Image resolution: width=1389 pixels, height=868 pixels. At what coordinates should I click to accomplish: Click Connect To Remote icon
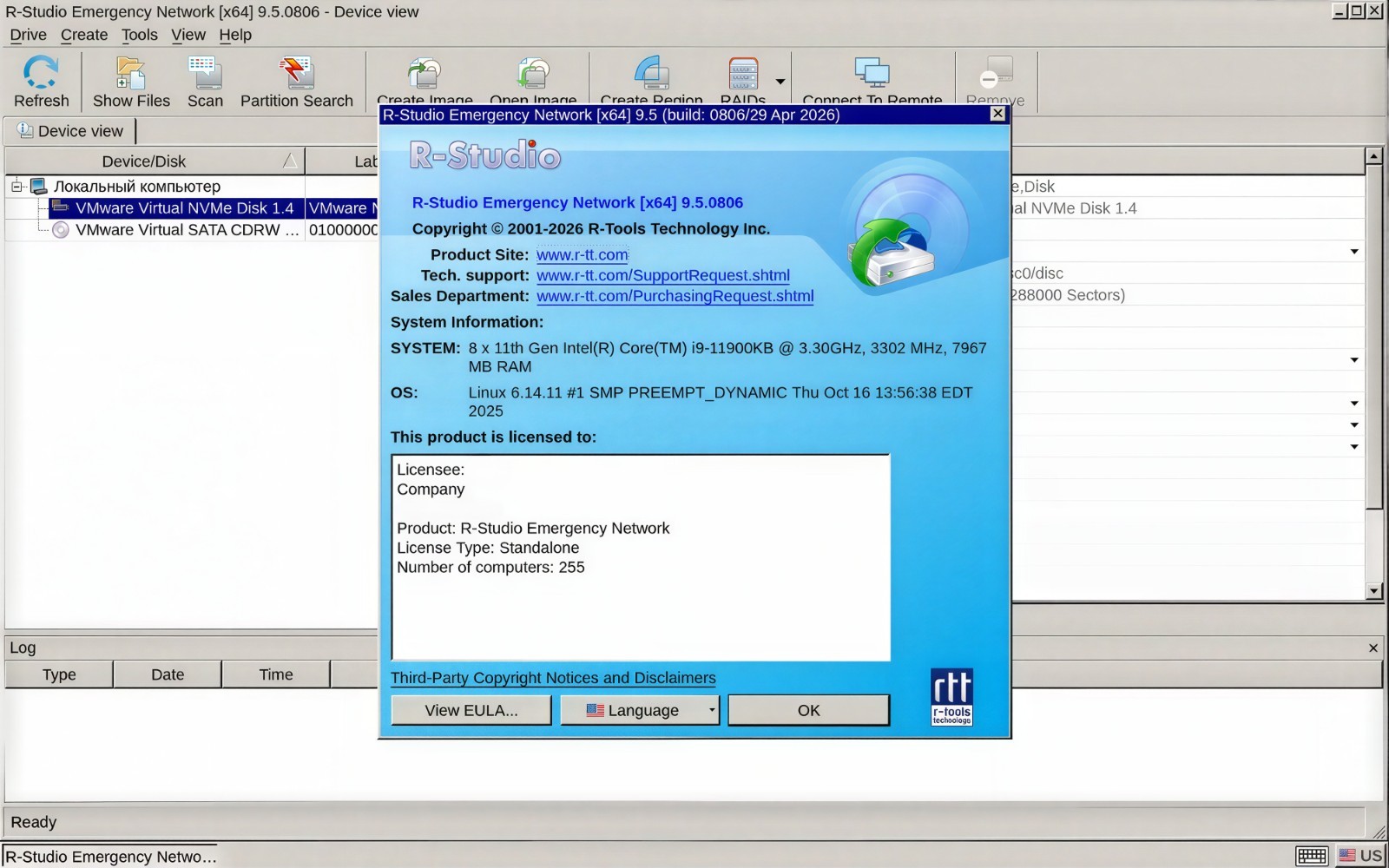872,73
